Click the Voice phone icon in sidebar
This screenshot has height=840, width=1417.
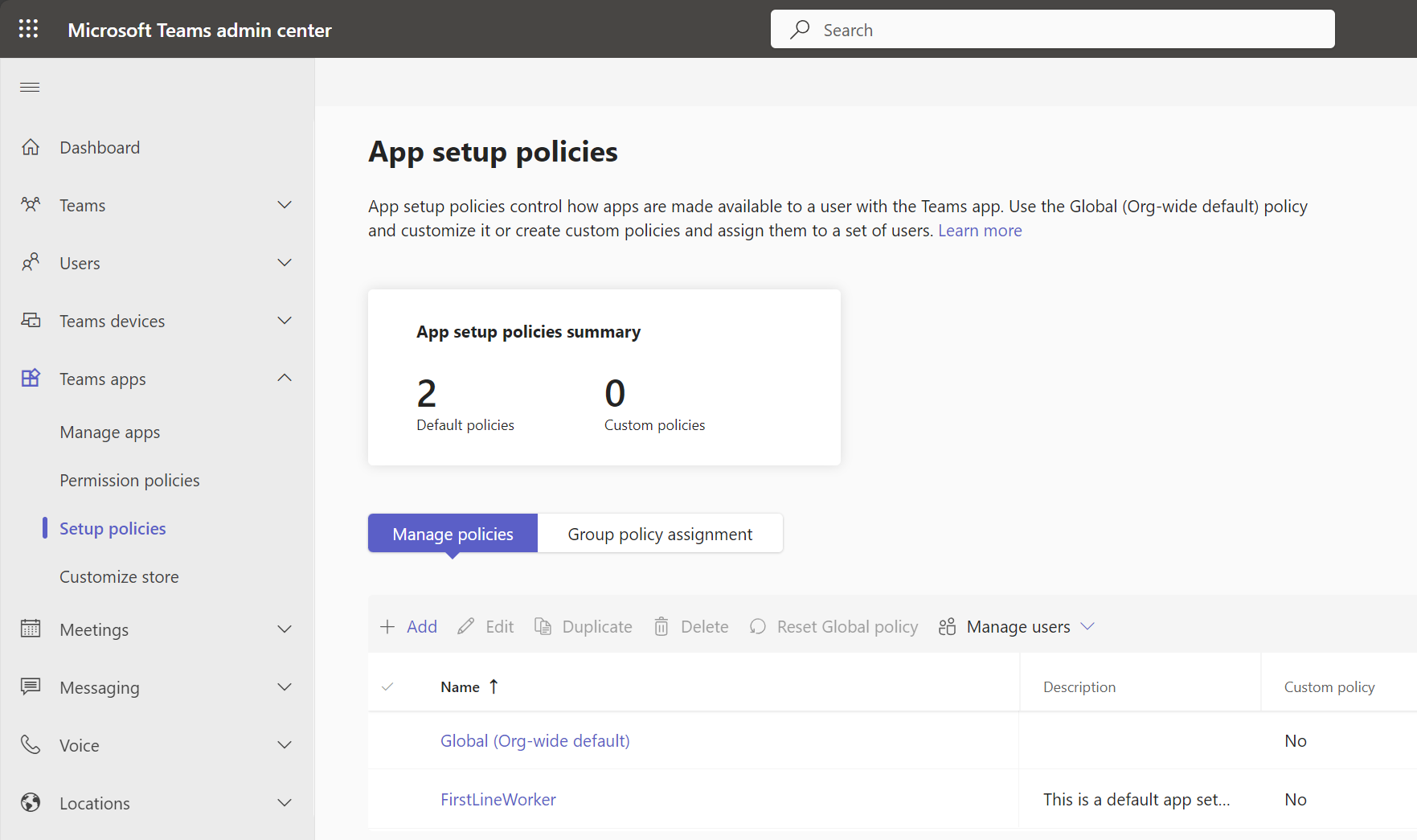[x=31, y=744]
